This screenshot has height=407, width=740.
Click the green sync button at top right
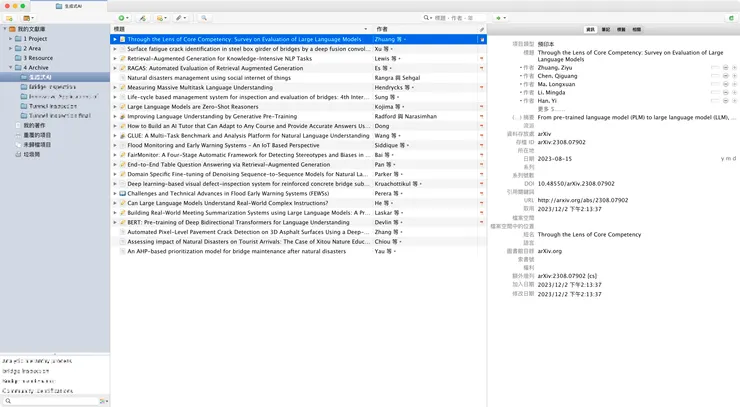[x=731, y=18]
